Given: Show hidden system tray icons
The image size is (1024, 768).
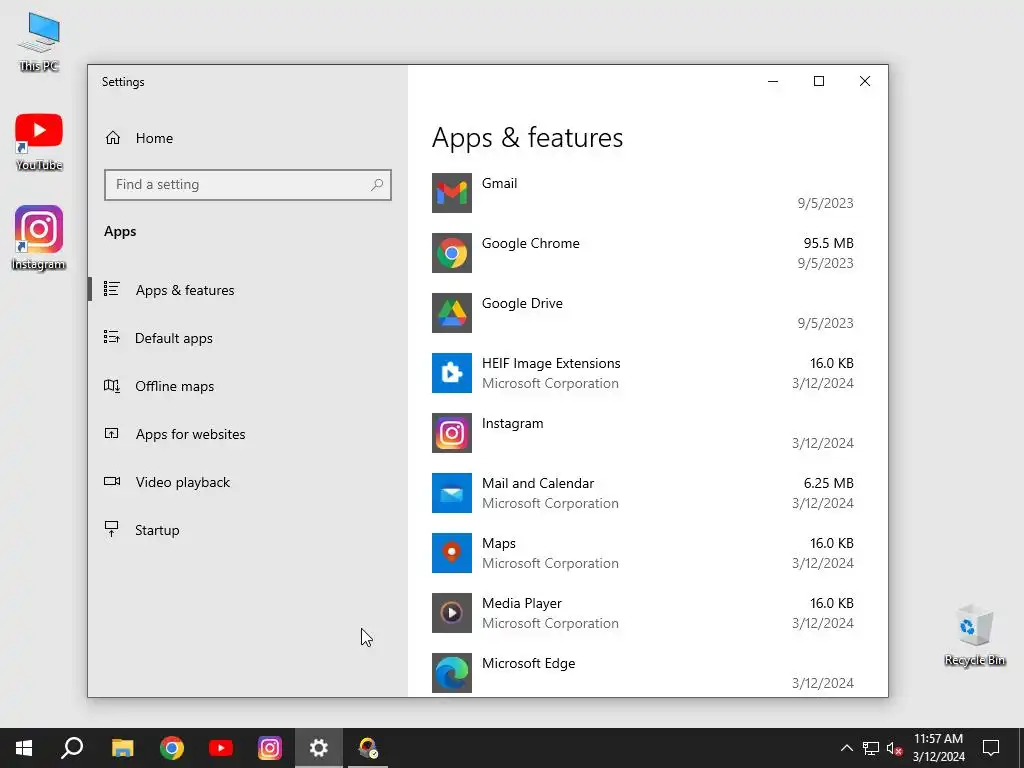Looking at the screenshot, I should coord(846,748).
